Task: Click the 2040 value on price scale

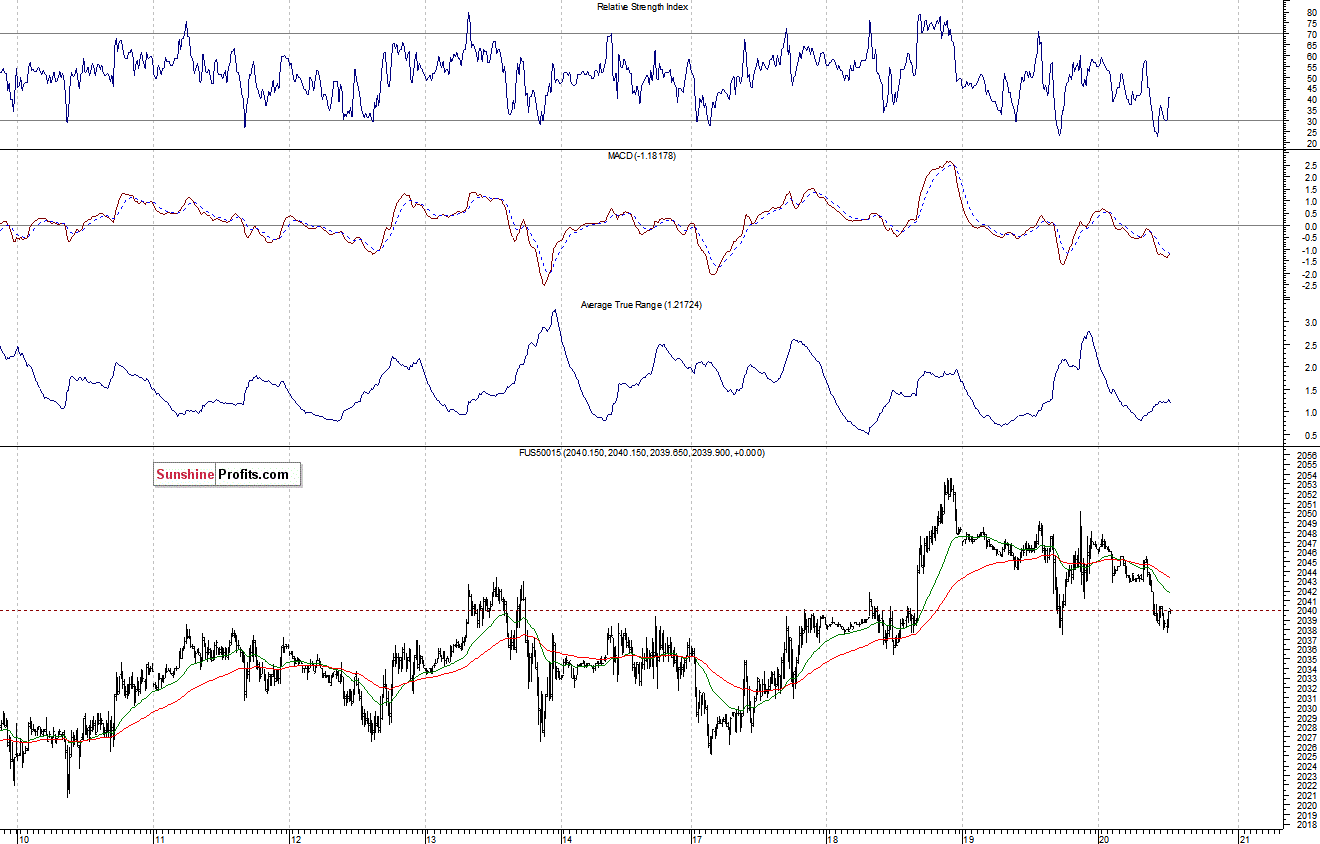Action: [x=1307, y=611]
